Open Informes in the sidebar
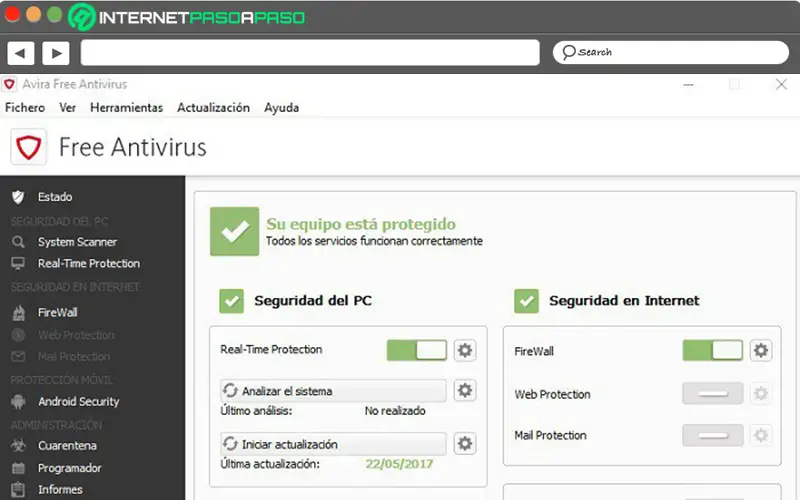This screenshot has height=500, width=800. point(60,489)
